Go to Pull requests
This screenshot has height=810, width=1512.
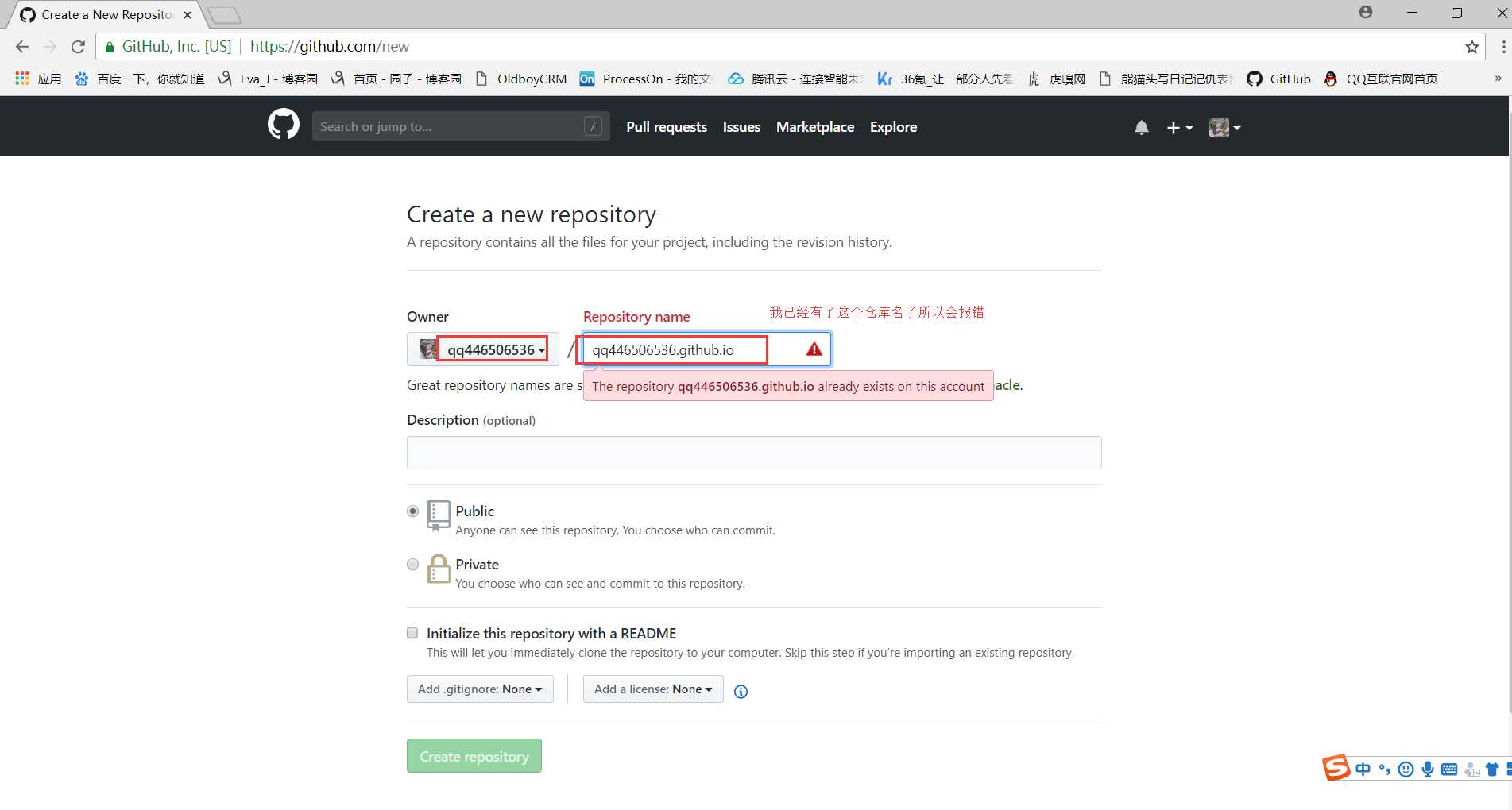pos(667,127)
